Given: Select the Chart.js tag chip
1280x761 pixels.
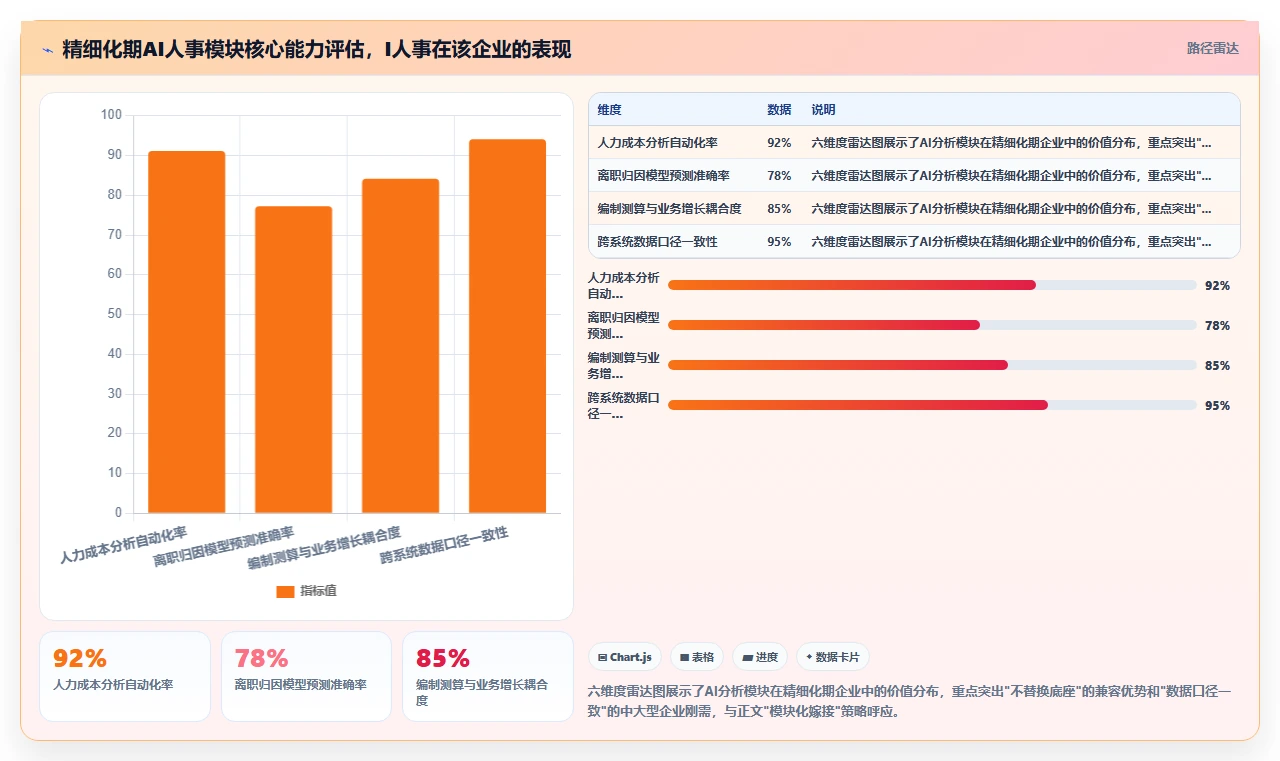Looking at the screenshot, I should (625, 657).
